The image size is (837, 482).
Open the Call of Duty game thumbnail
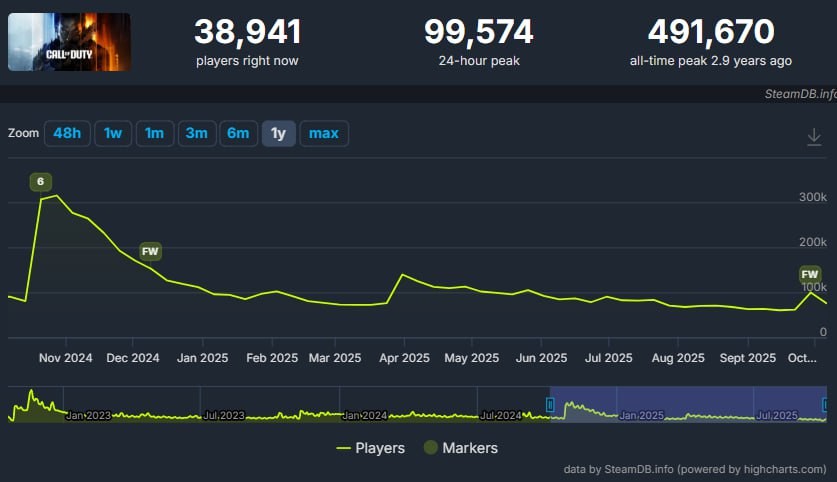(x=69, y=42)
